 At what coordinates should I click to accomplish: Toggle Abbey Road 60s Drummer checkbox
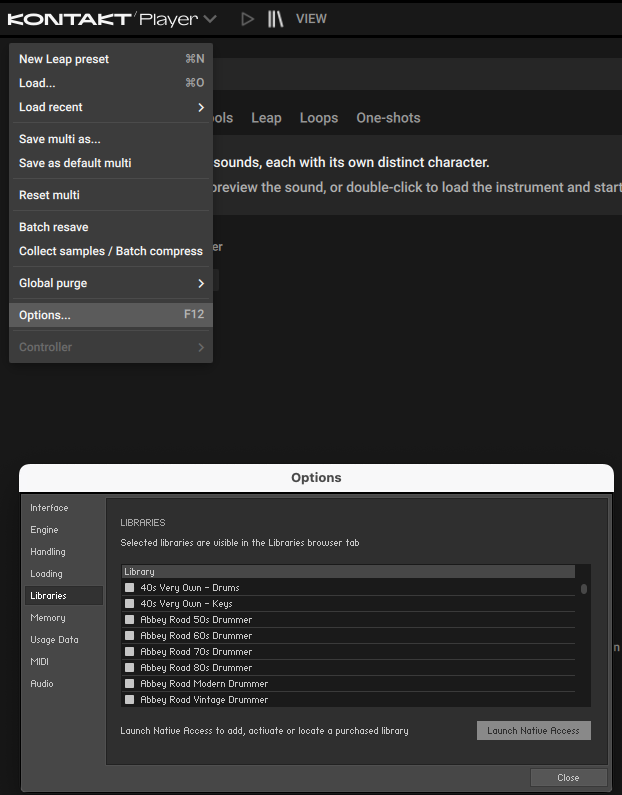[x=129, y=635]
